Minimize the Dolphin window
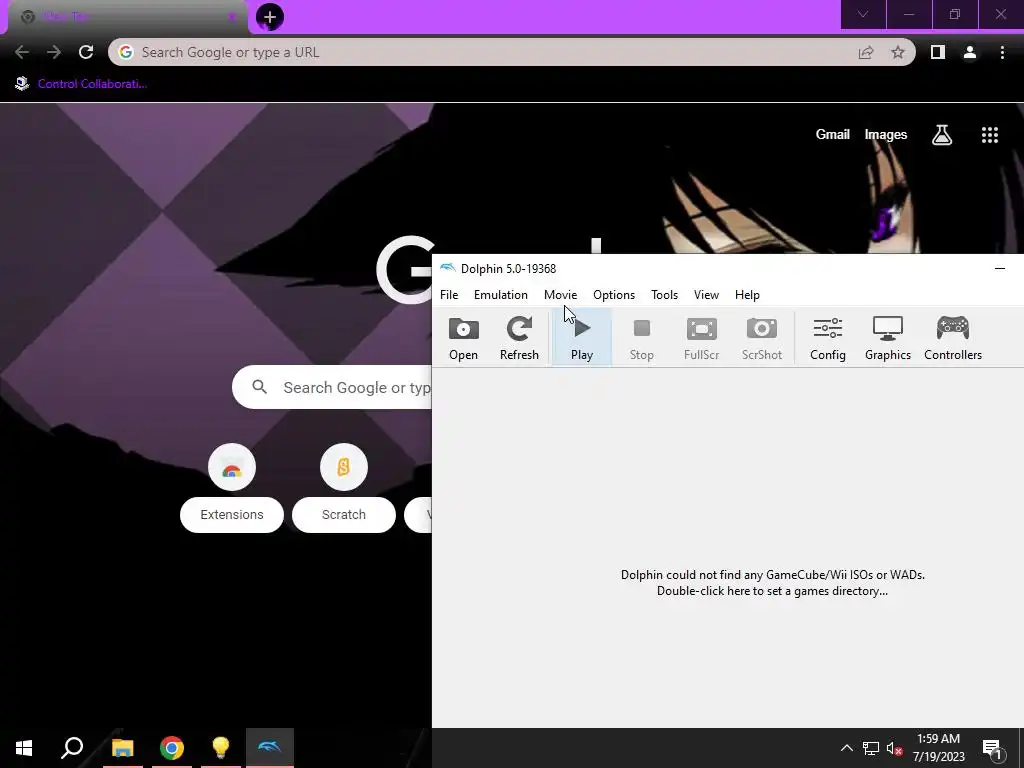The image size is (1024, 768). click(x=1000, y=268)
